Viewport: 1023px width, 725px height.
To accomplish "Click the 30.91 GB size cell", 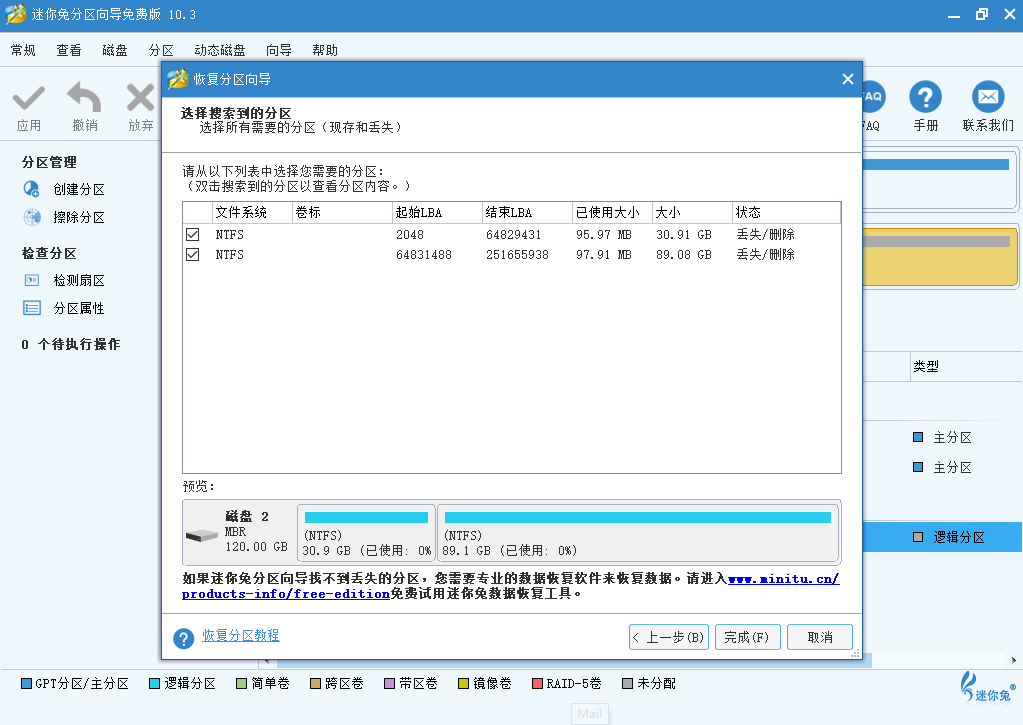I will [684, 235].
